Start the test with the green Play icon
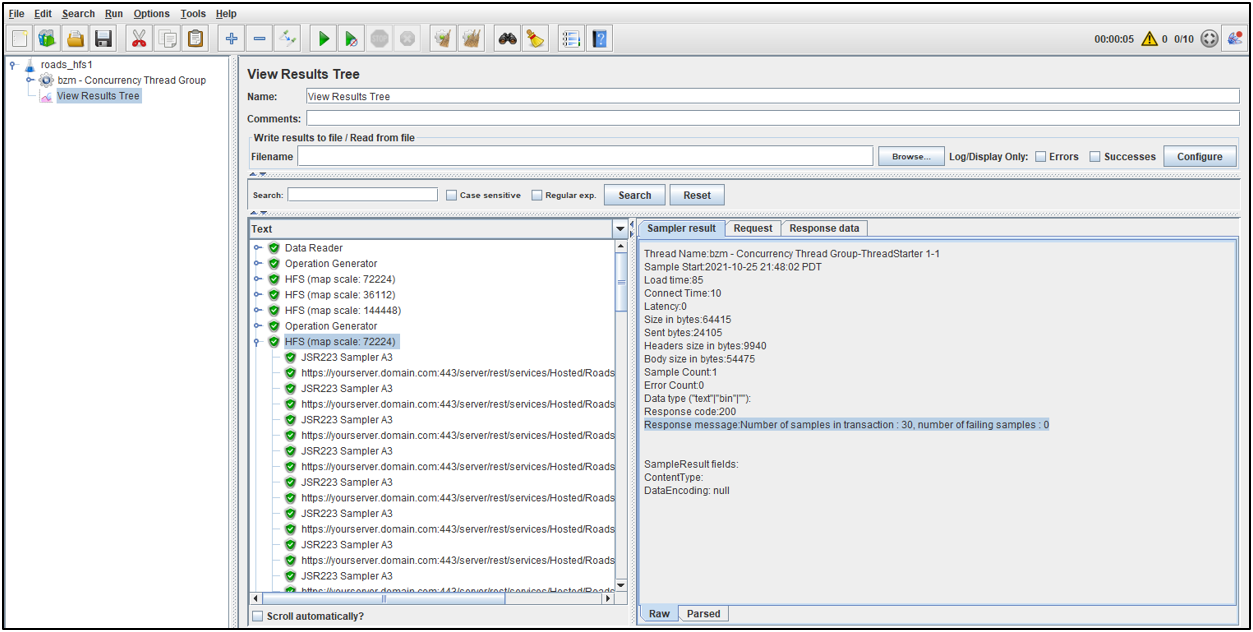The image size is (1253, 632). click(x=322, y=38)
